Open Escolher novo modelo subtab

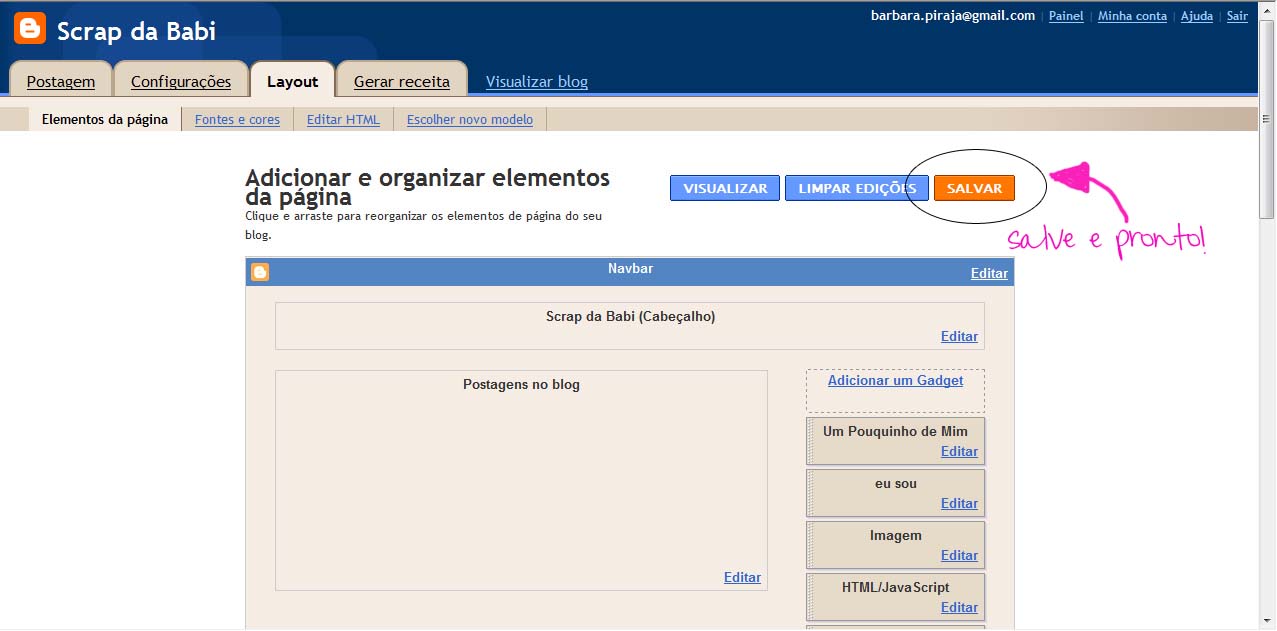(470, 119)
